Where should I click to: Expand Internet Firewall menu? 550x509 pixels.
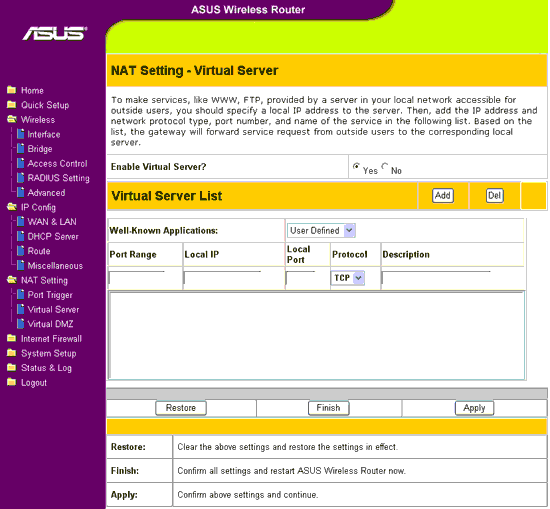(51, 339)
